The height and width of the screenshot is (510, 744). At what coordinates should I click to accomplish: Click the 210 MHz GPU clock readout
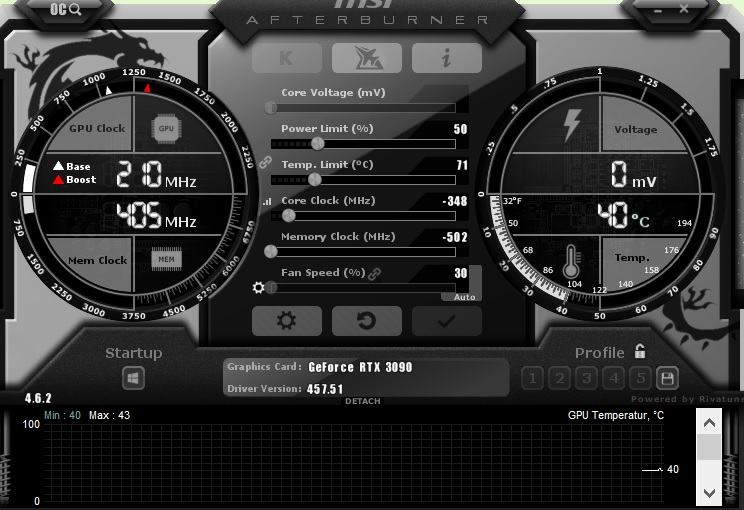157,174
